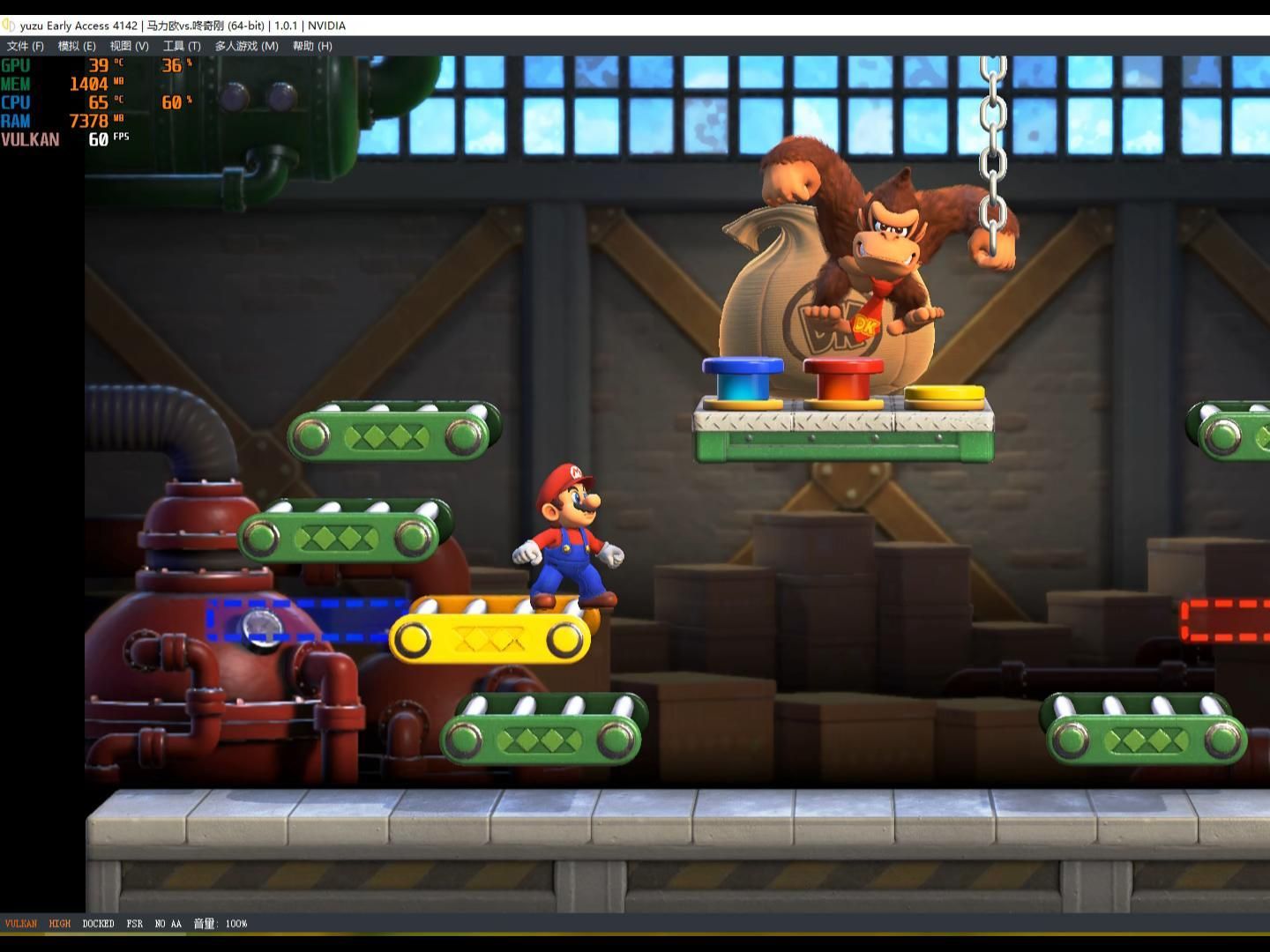Open the 文件 (F) menu
The image size is (1270, 952).
(x=25, y=46)
